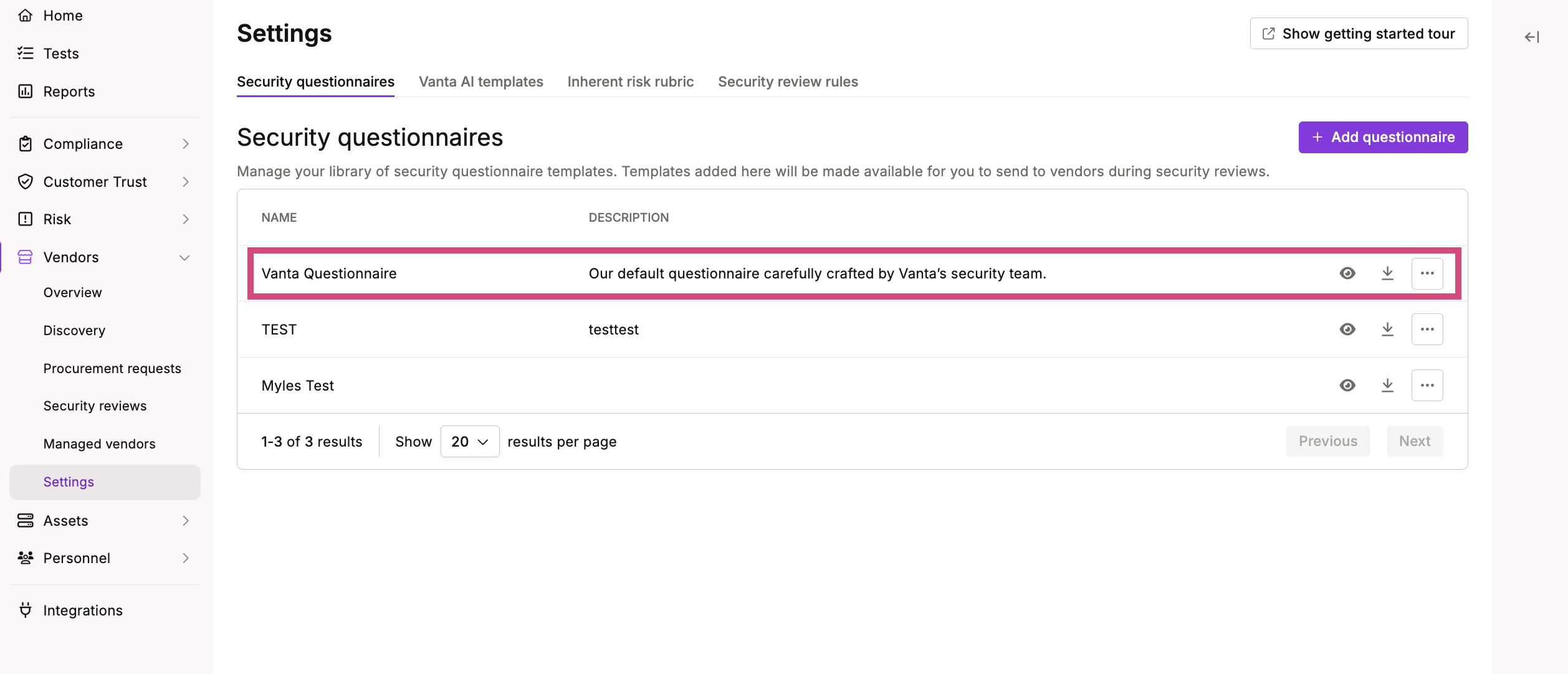Click the Vendors storefront icon
Image resolution: width=1568 pixels, height=674 pixels.
pos(25,257)
